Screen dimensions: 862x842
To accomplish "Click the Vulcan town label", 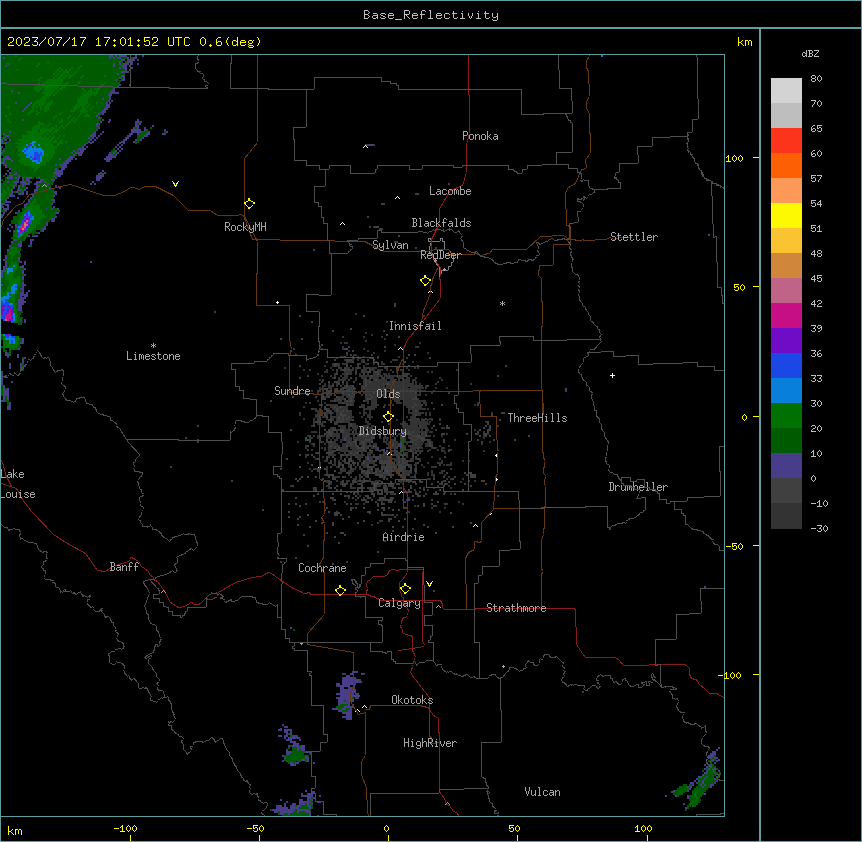I will (543, 792).
